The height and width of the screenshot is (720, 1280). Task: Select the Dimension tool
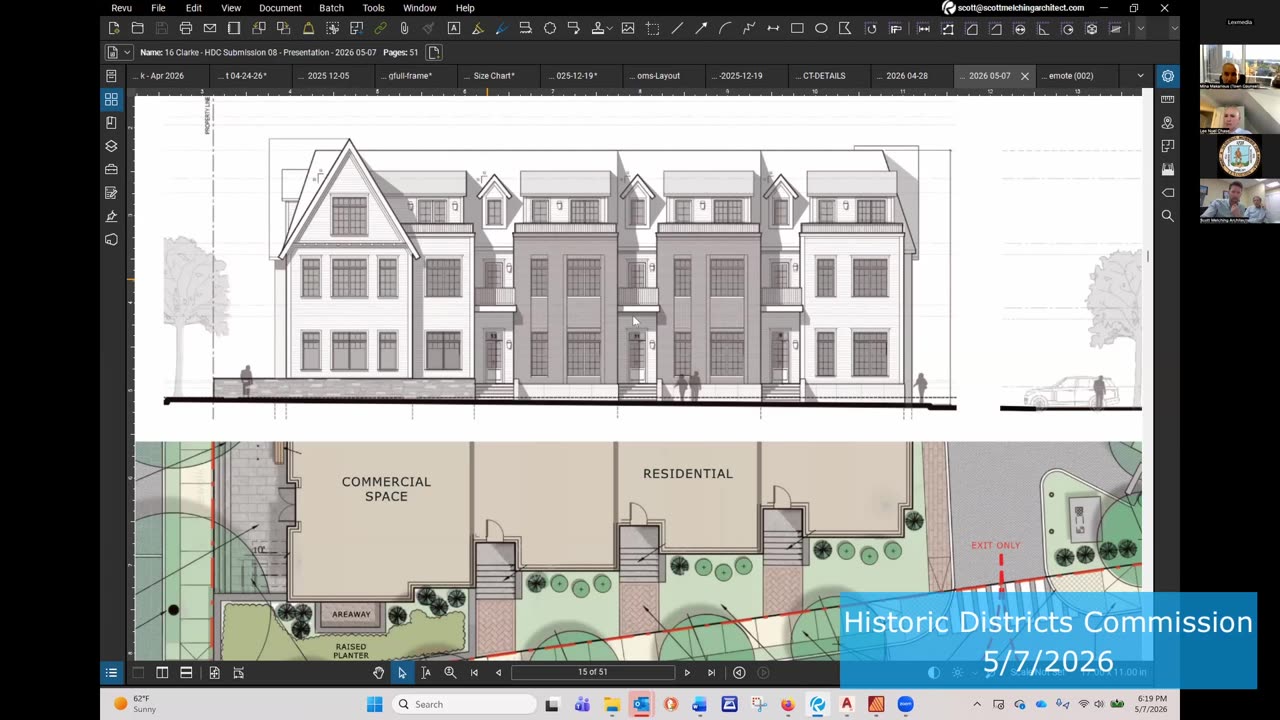773,28
